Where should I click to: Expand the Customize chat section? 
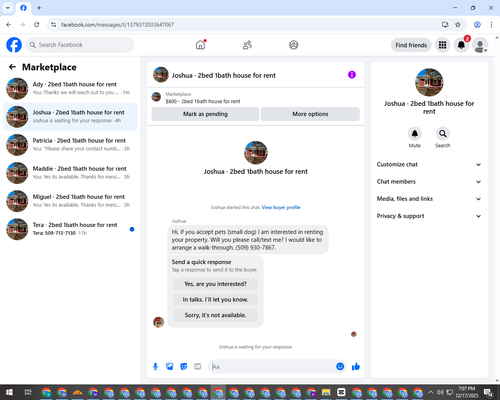click(x=429, y=164)
